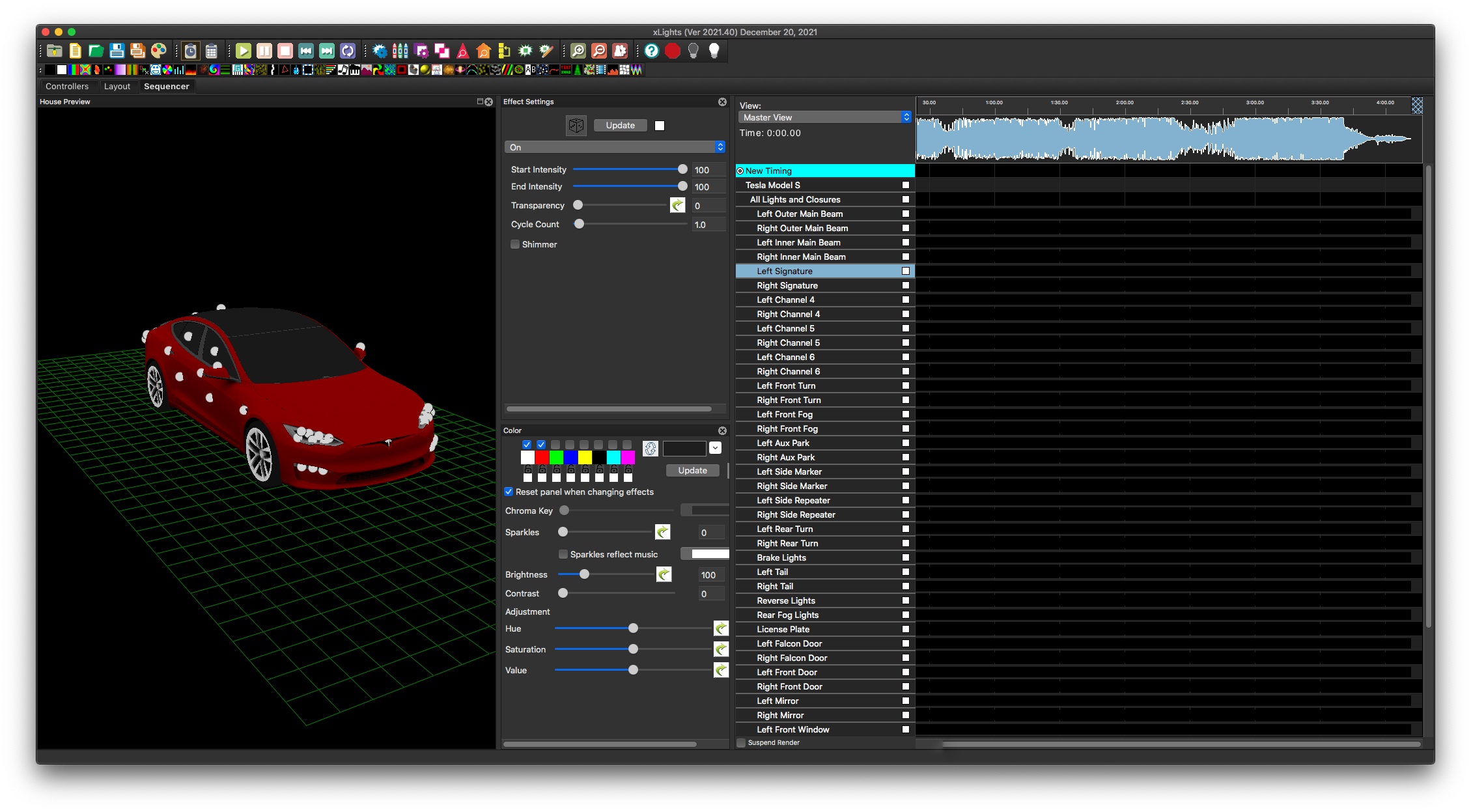Open Brightness value curve button
Image resolution: width=1471 pixels, height=812 pixels.
[x=664, y=575]
